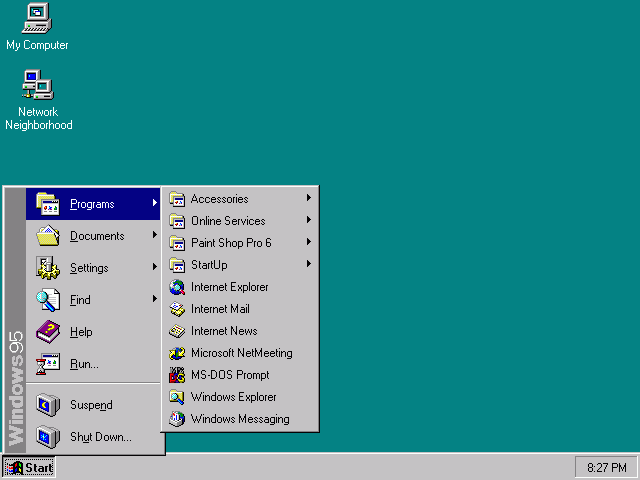This screenshot has height=480, width=640.
Task: Launch Microsoft NetMeeting via its label
Action: [x=242, y=353]
